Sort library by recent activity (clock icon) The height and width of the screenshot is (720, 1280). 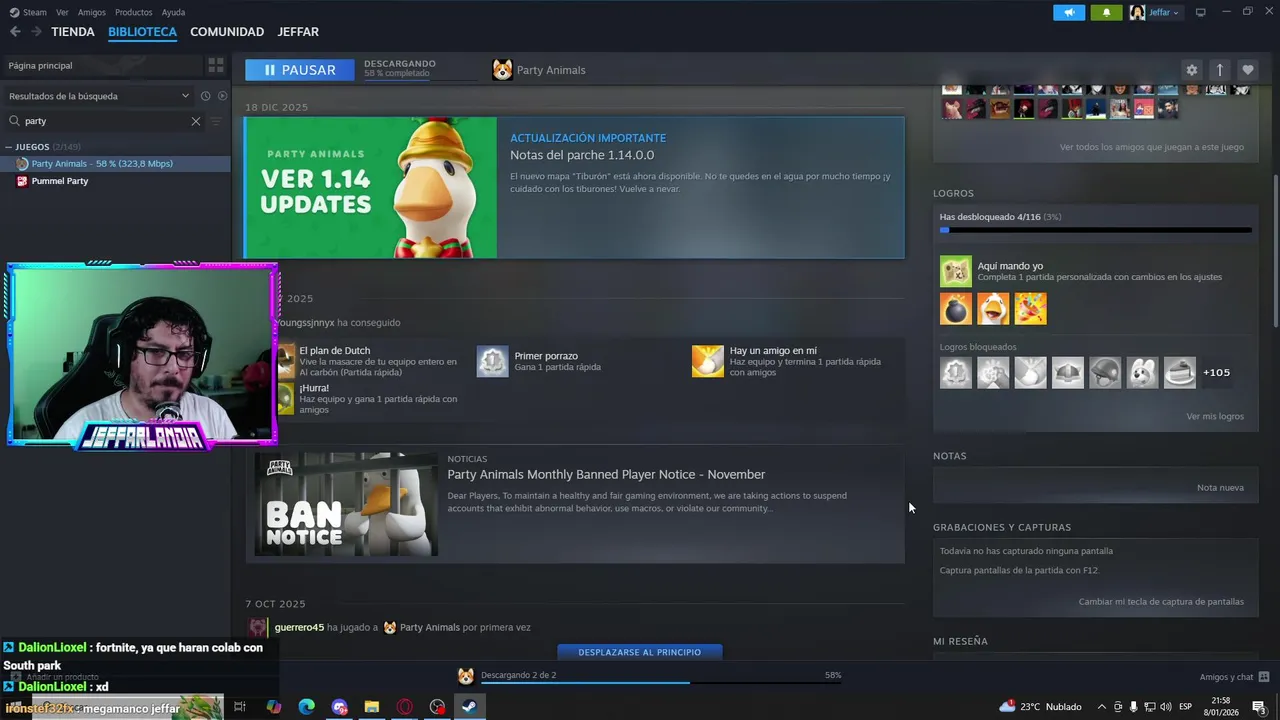tap(205, 96)
